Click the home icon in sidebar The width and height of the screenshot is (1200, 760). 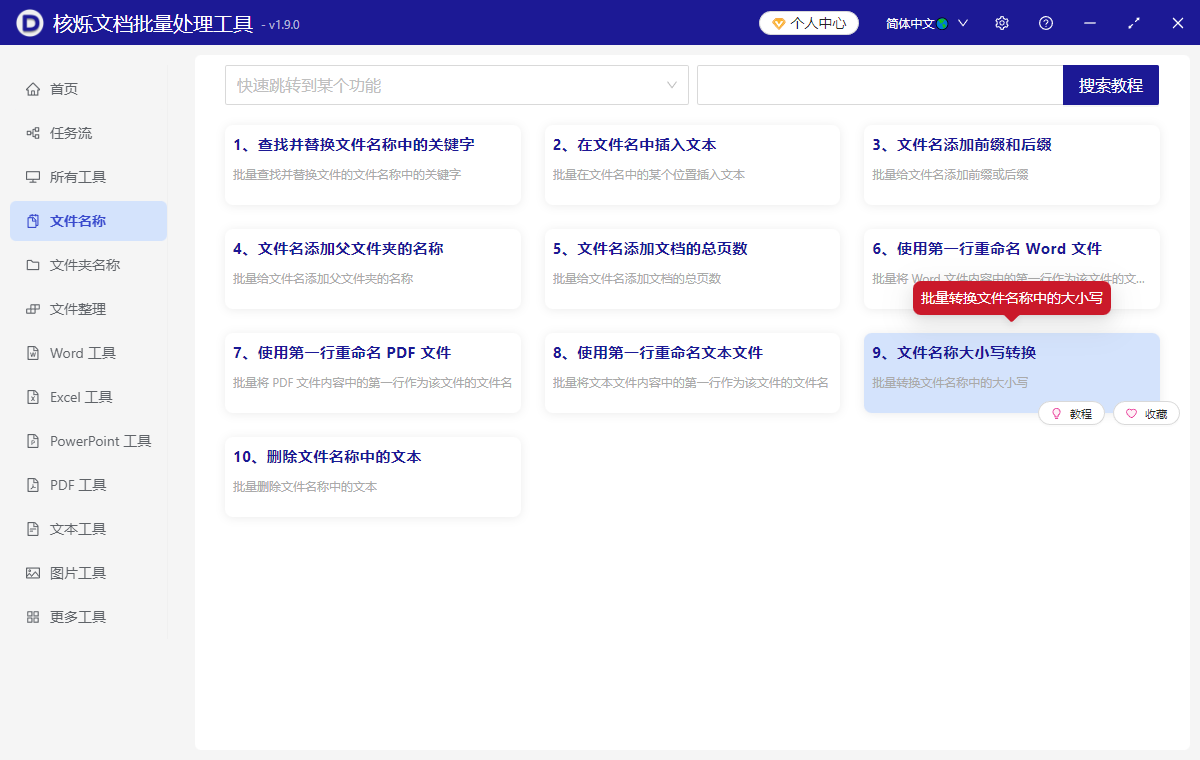tap(33, 89)
